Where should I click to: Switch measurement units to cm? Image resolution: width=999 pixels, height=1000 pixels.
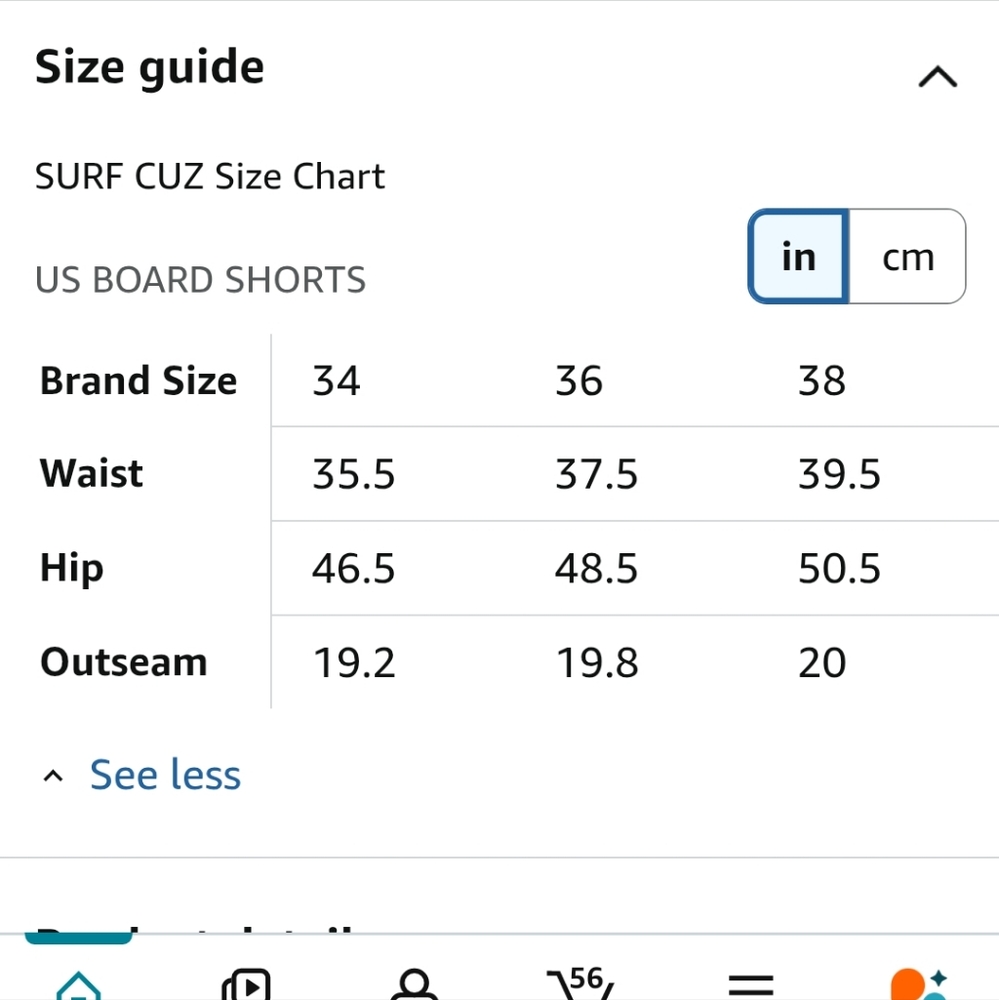pyautogui.click(x=906, y=257)
